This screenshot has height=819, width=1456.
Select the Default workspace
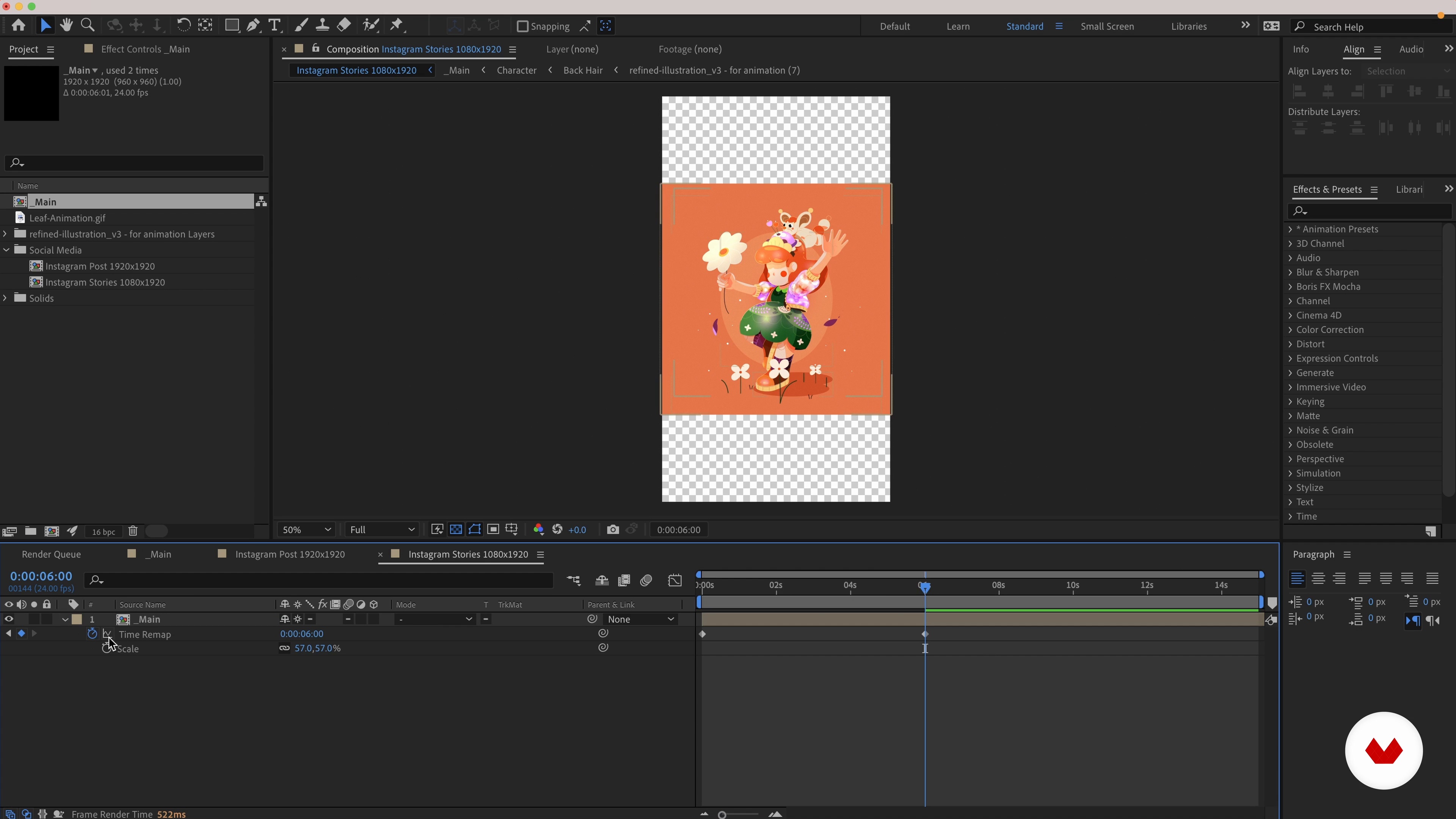tap(895, 27)
